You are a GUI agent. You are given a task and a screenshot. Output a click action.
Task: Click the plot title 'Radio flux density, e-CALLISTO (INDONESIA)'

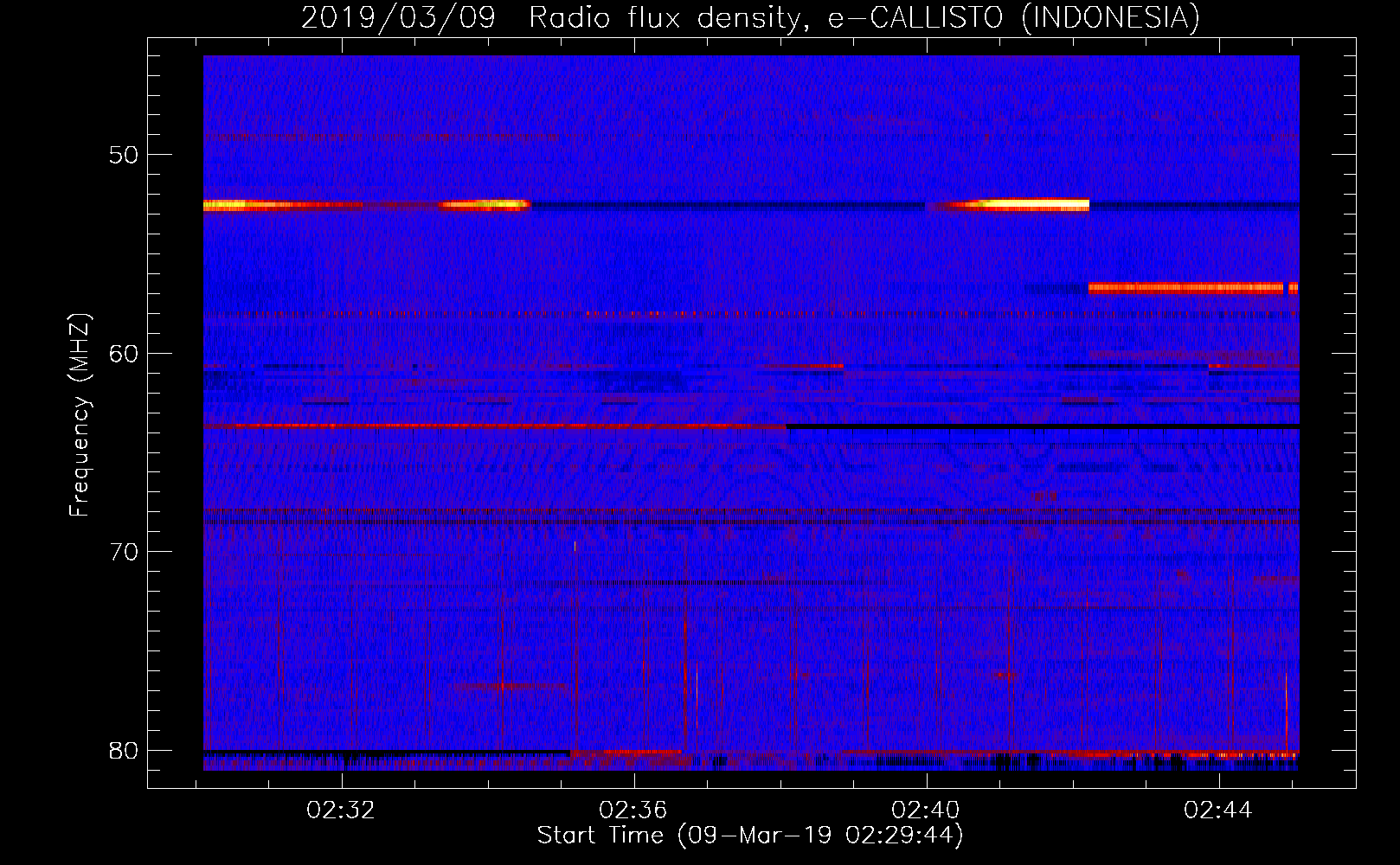point(864,18)
